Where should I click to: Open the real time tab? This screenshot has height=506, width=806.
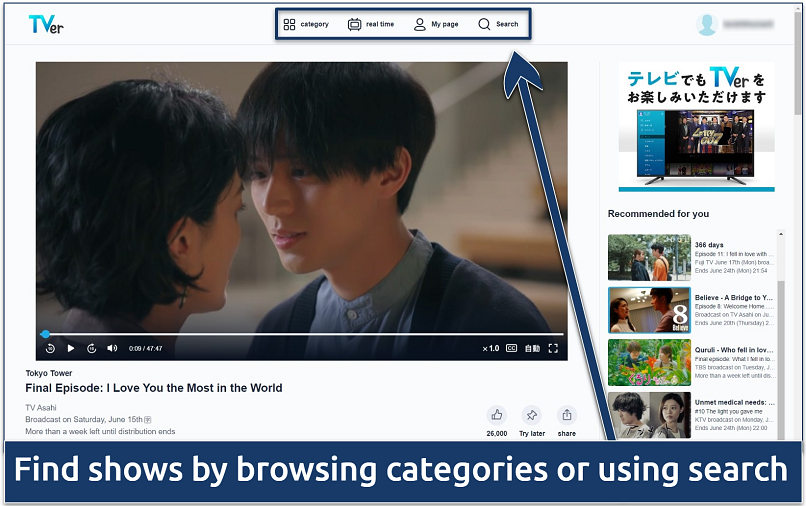point(371,24)
